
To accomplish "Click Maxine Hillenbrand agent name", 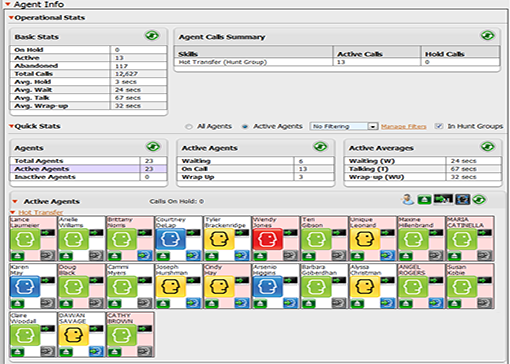I will pos(416,222).
